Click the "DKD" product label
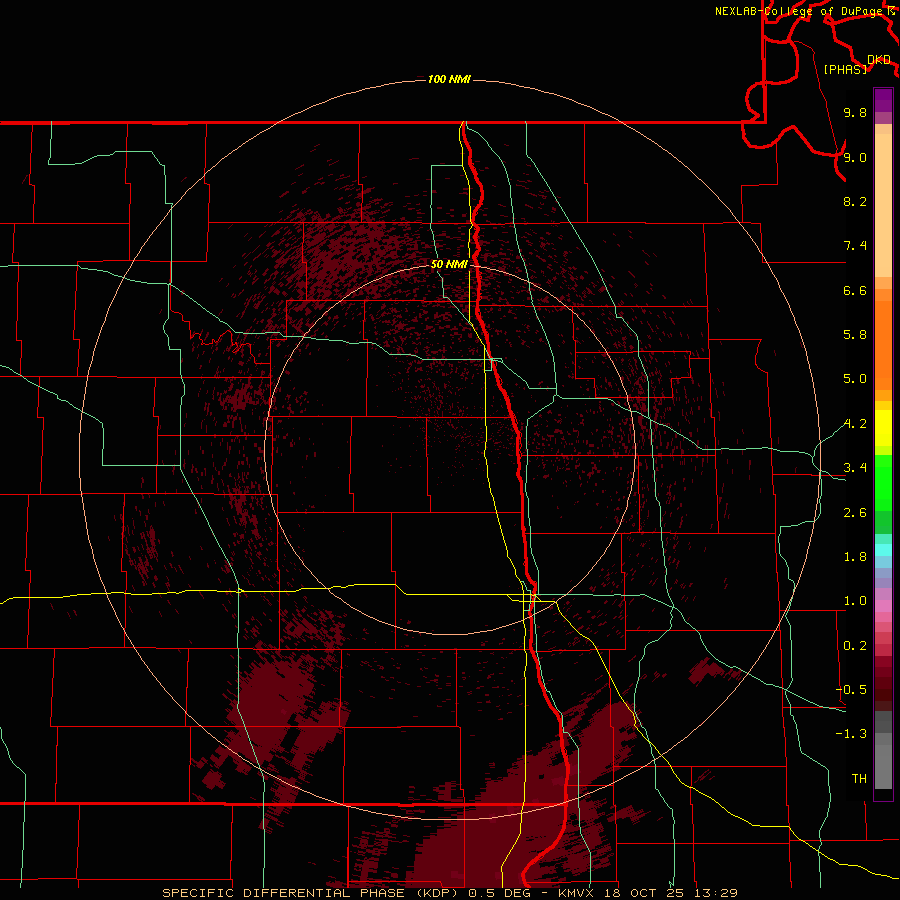 tap(879, 60)
